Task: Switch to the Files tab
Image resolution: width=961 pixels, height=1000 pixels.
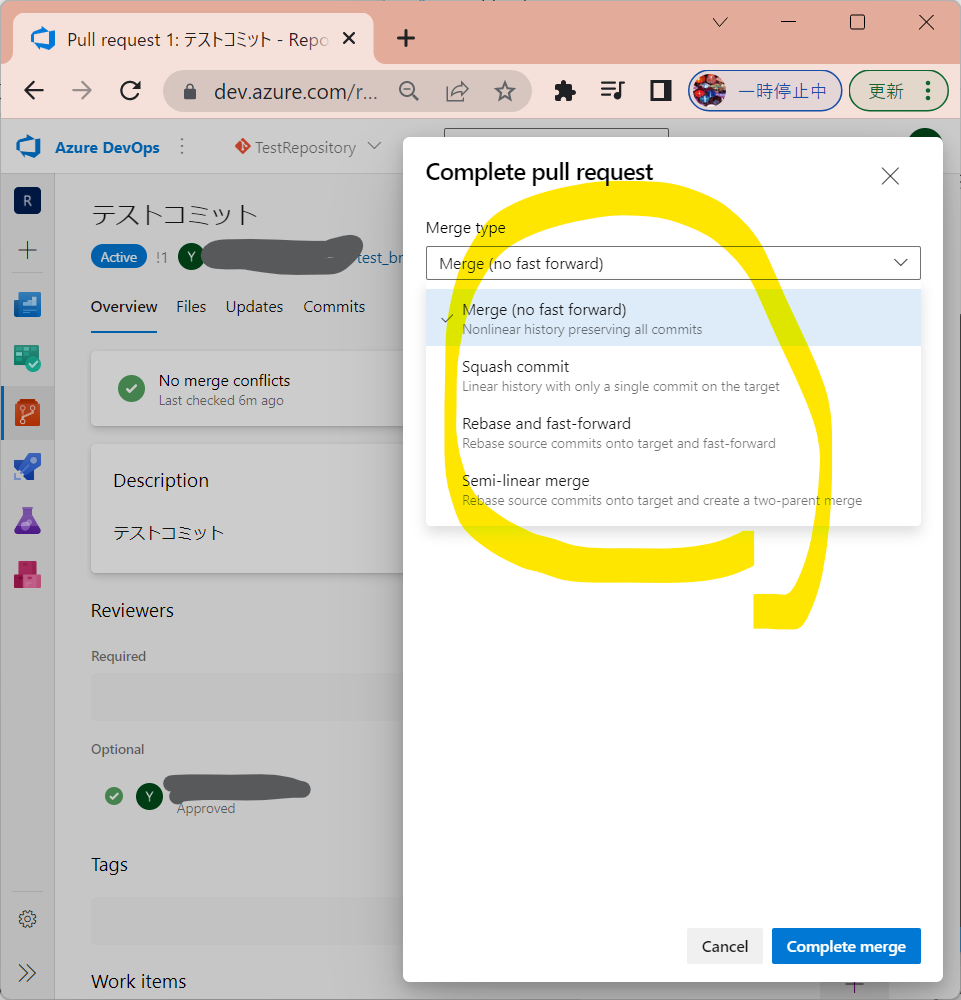Action: point(191,307)
